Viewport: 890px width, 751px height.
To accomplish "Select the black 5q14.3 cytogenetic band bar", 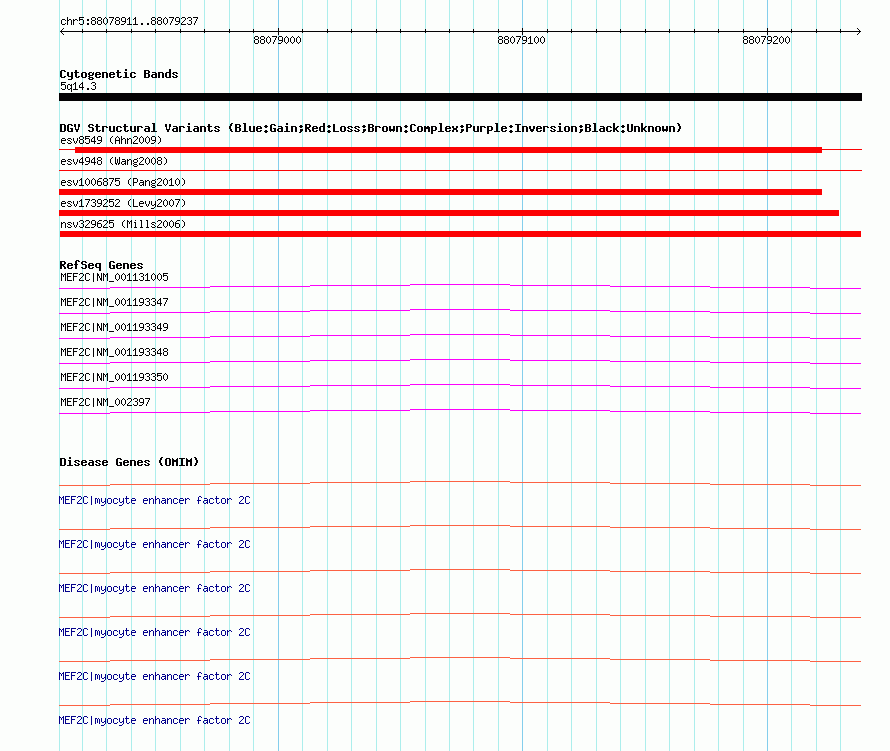I will [460, 97].
